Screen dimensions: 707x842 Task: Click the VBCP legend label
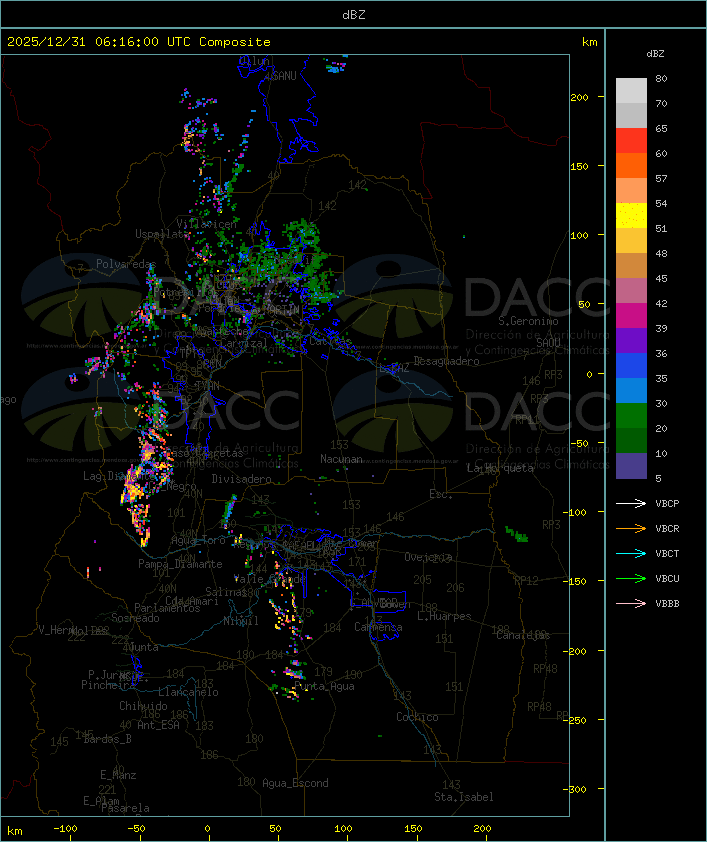pyautogui.click(x=667, y=504)
